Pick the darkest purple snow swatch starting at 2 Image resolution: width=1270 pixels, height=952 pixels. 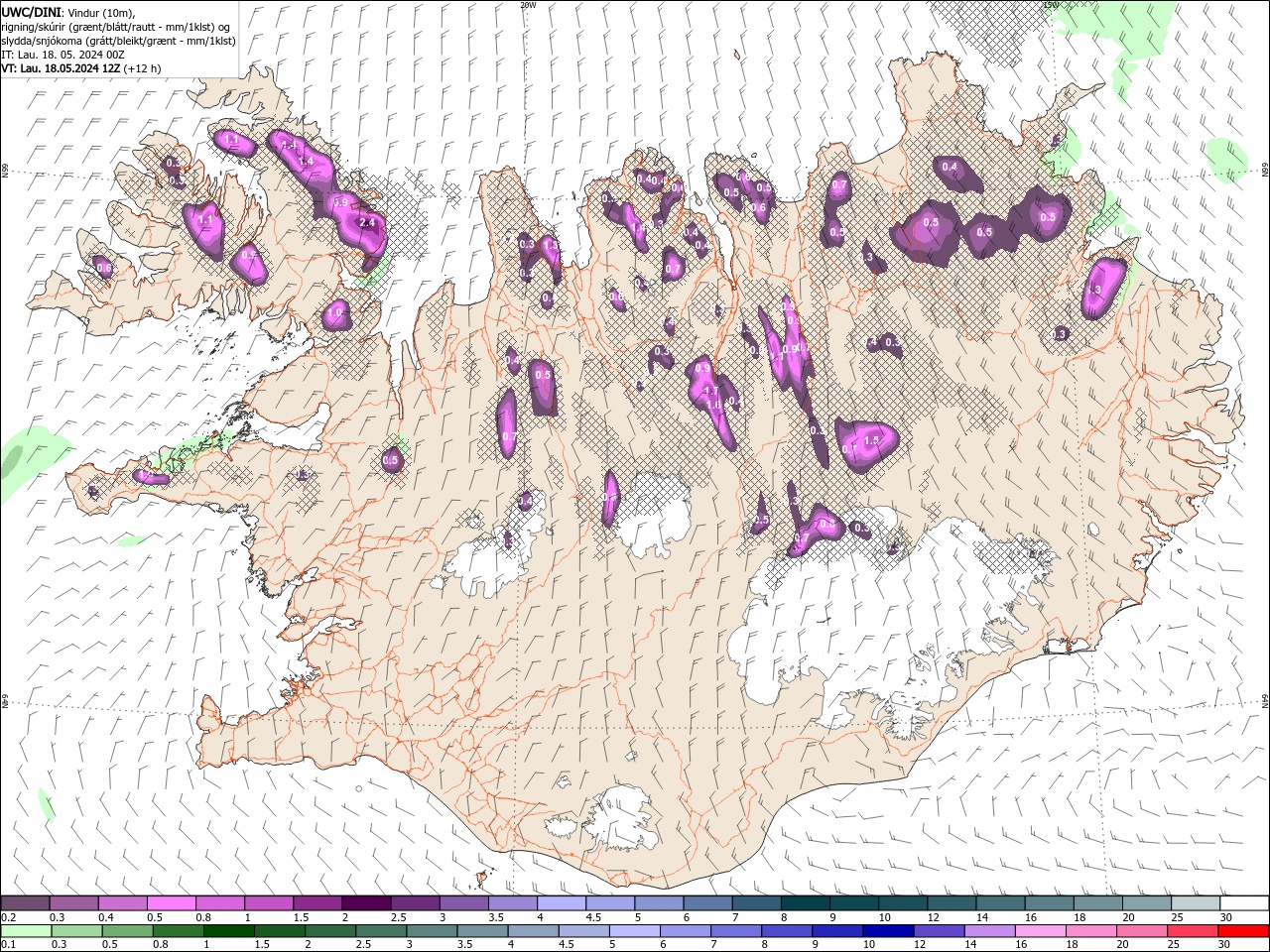tap(366, 903)
